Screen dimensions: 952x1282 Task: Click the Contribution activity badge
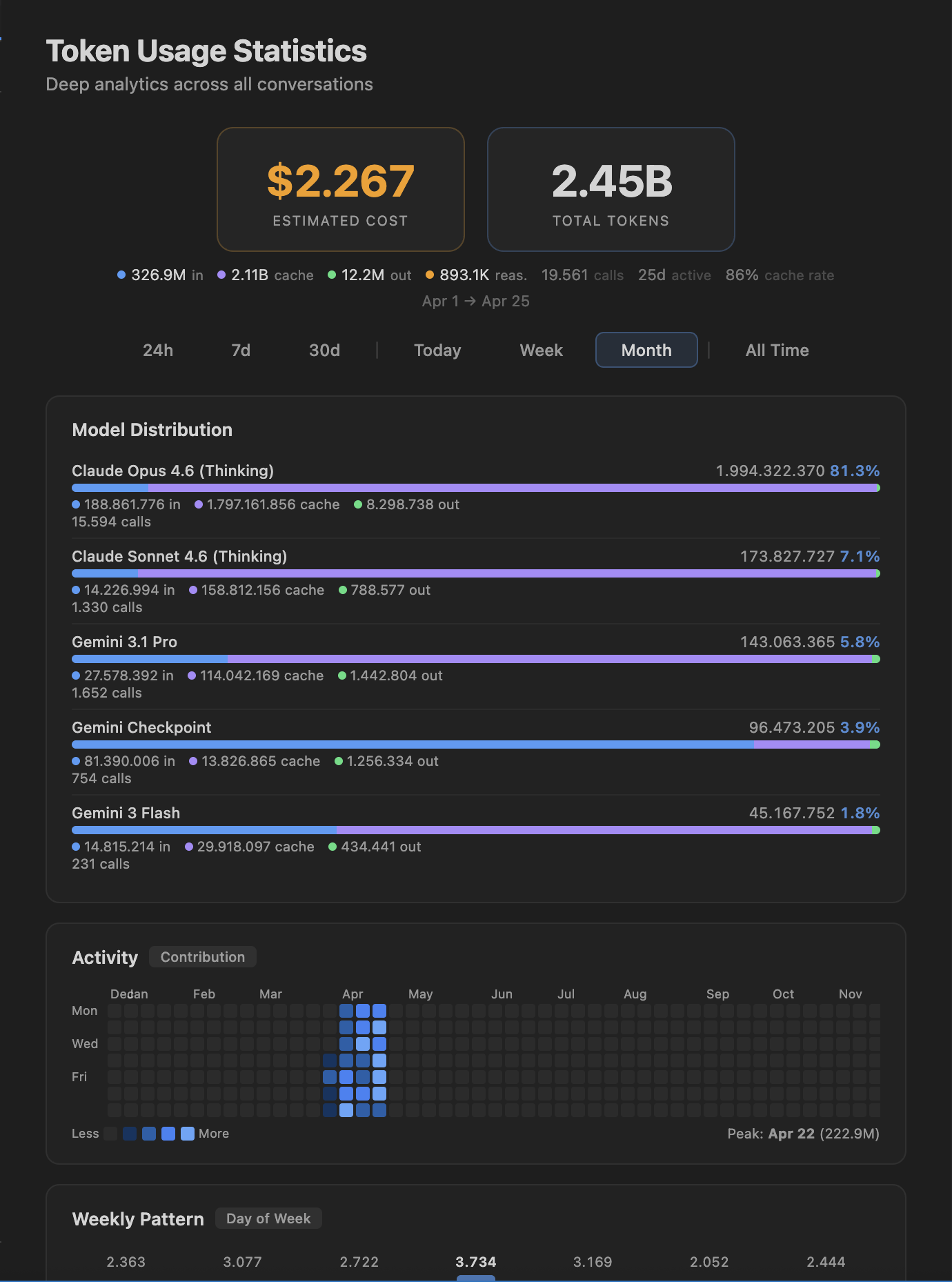203,957
